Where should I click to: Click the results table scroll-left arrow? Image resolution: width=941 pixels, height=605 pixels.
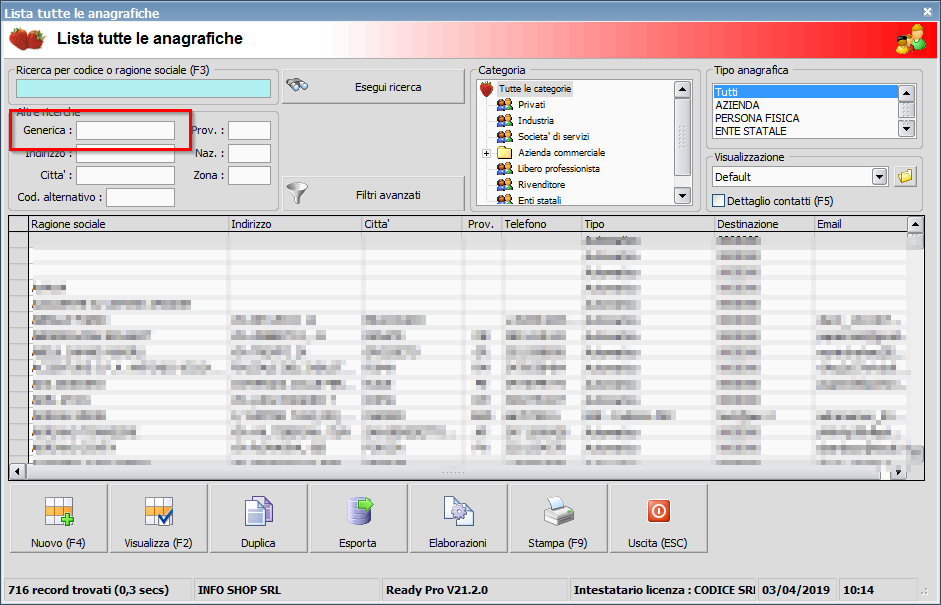pyautogui.click(x=17, y=472)
